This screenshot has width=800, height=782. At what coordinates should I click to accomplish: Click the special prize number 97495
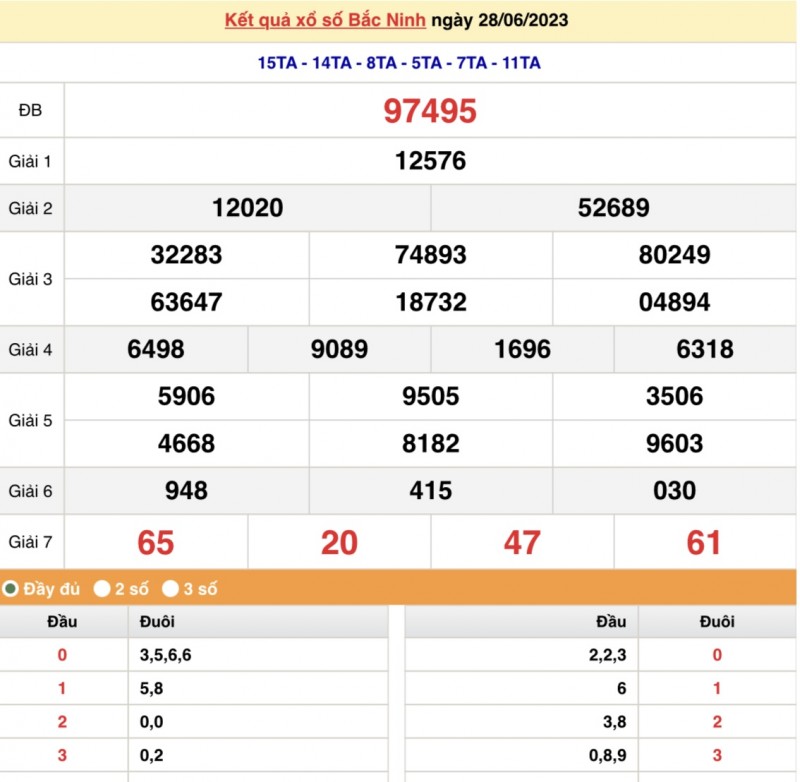point(430,111)
